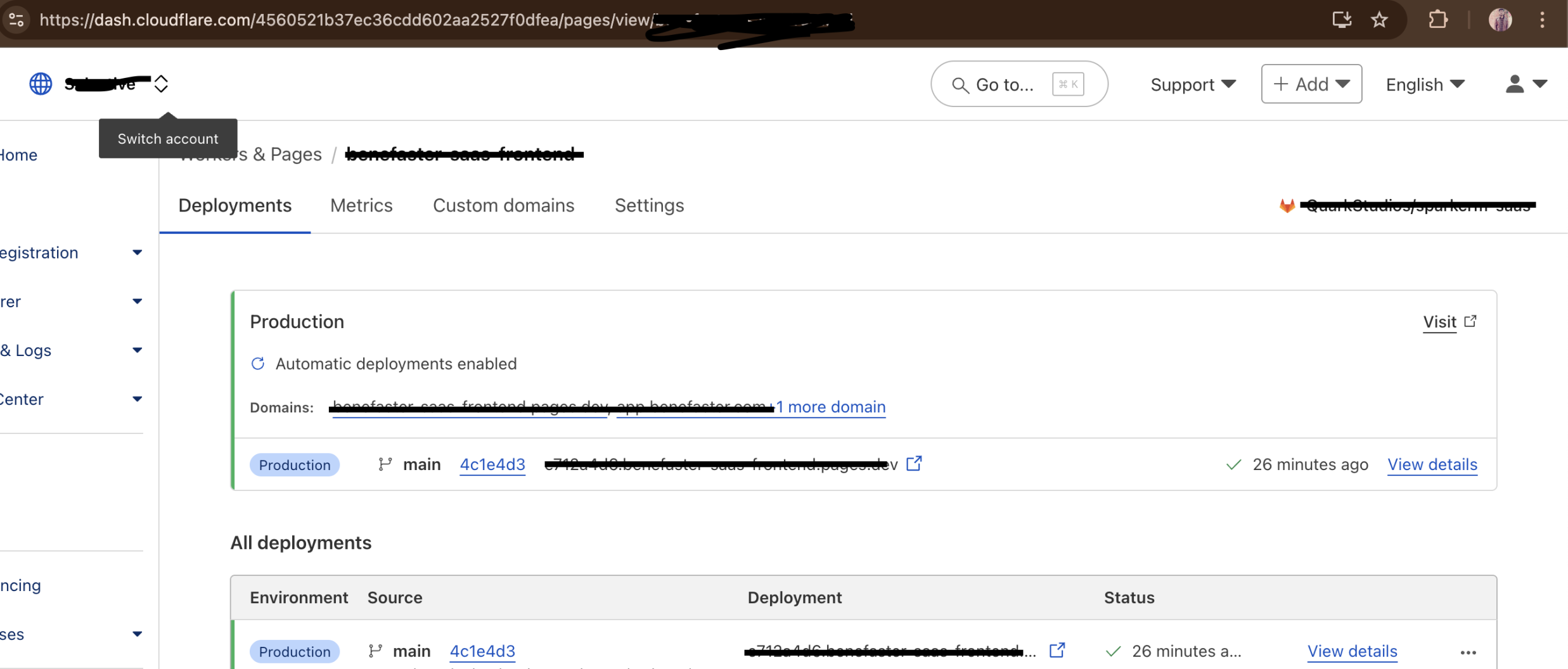
Task: Expand the sidebar section ending in 'ses'
Action: 71,634
